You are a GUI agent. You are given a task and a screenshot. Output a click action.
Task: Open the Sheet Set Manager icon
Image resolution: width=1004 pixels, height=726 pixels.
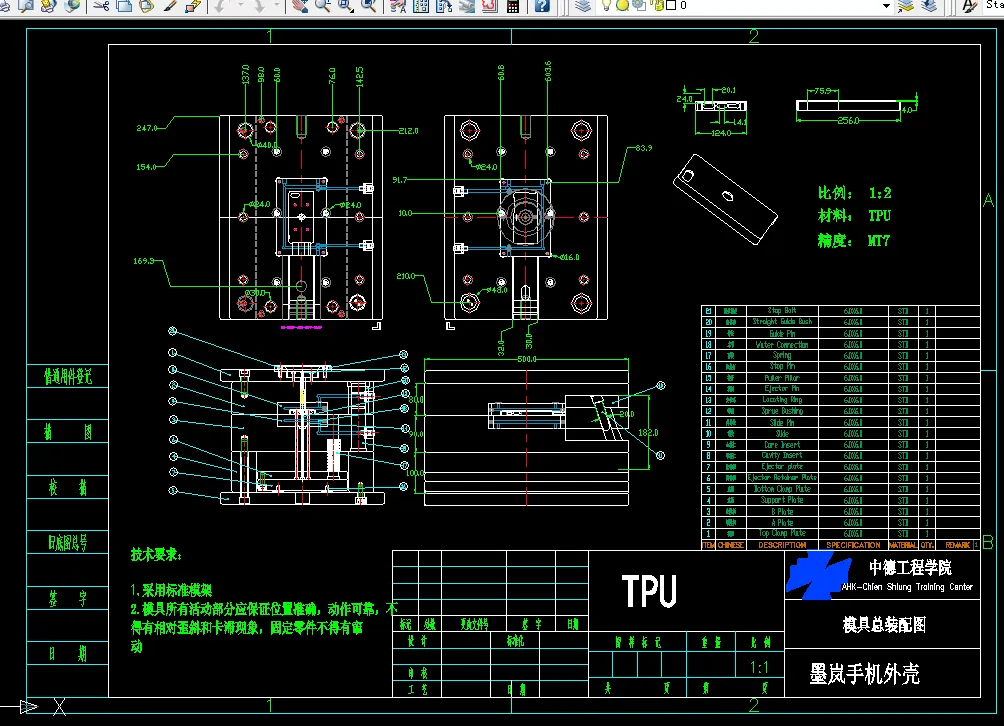coord(467,6)
